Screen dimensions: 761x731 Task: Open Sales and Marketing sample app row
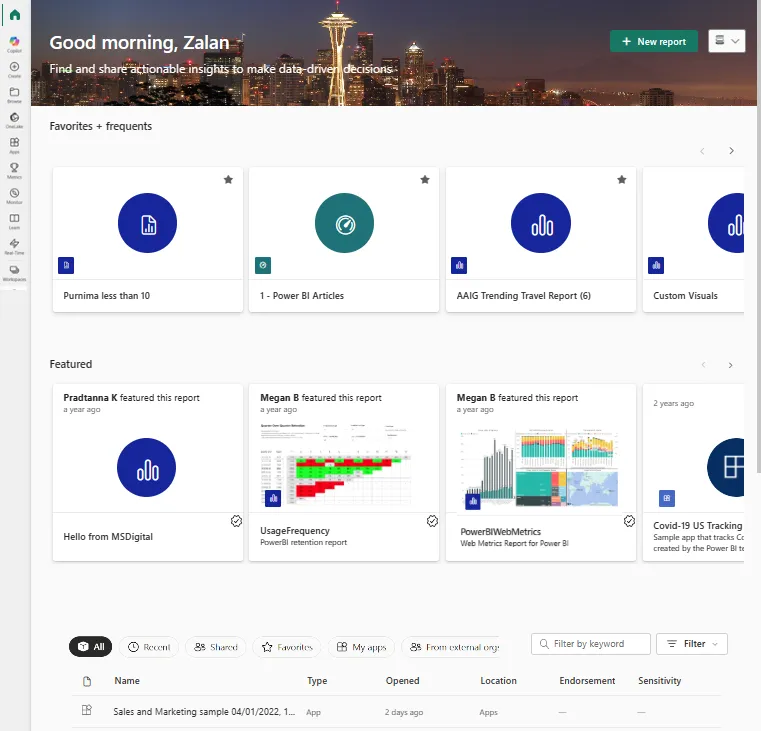pyautogui.click(x=396, y=712)
